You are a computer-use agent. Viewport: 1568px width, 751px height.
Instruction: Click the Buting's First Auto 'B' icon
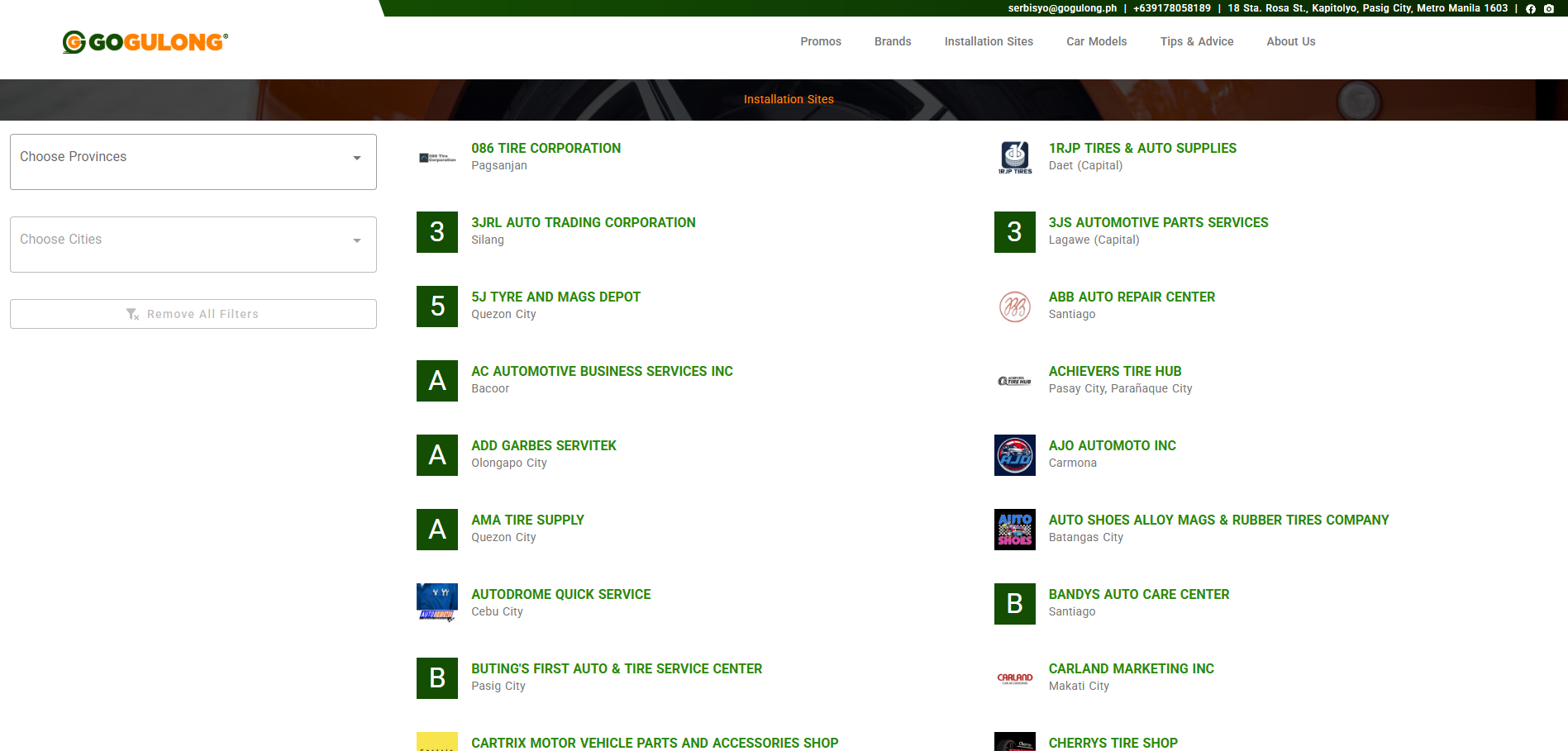(x=437, y=678)
